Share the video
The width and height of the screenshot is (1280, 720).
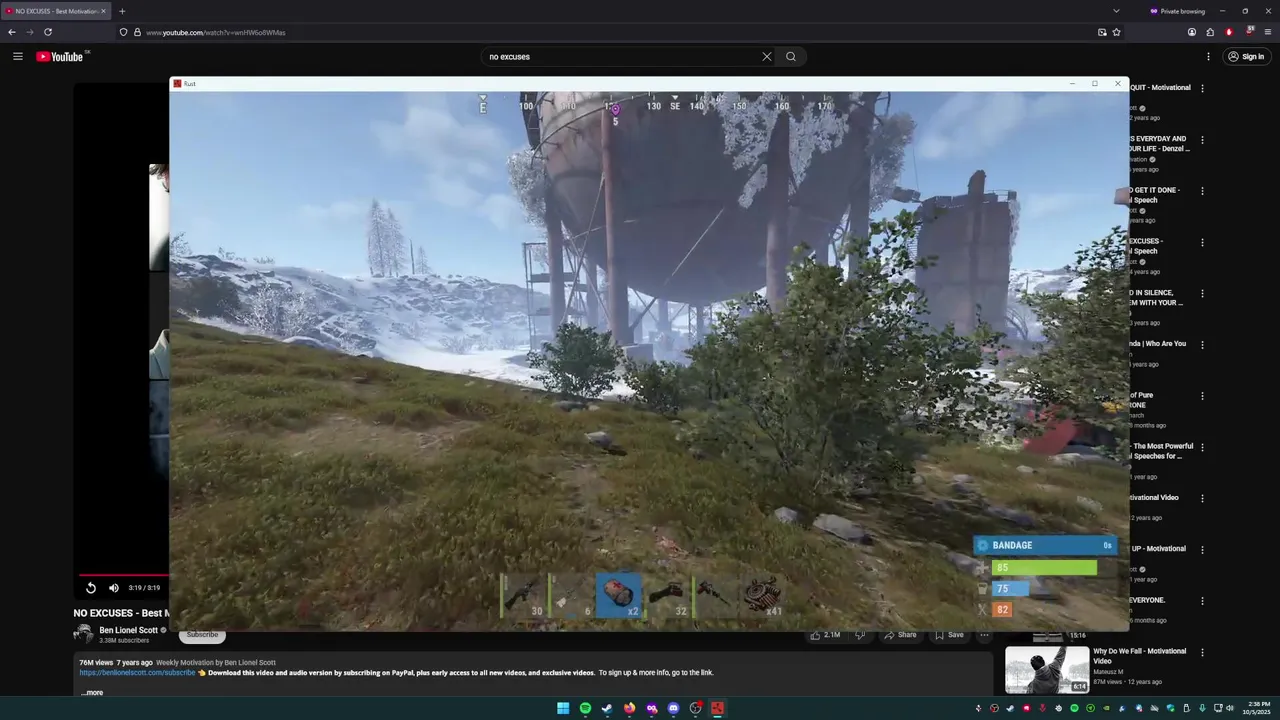click(x=899, y=635)
